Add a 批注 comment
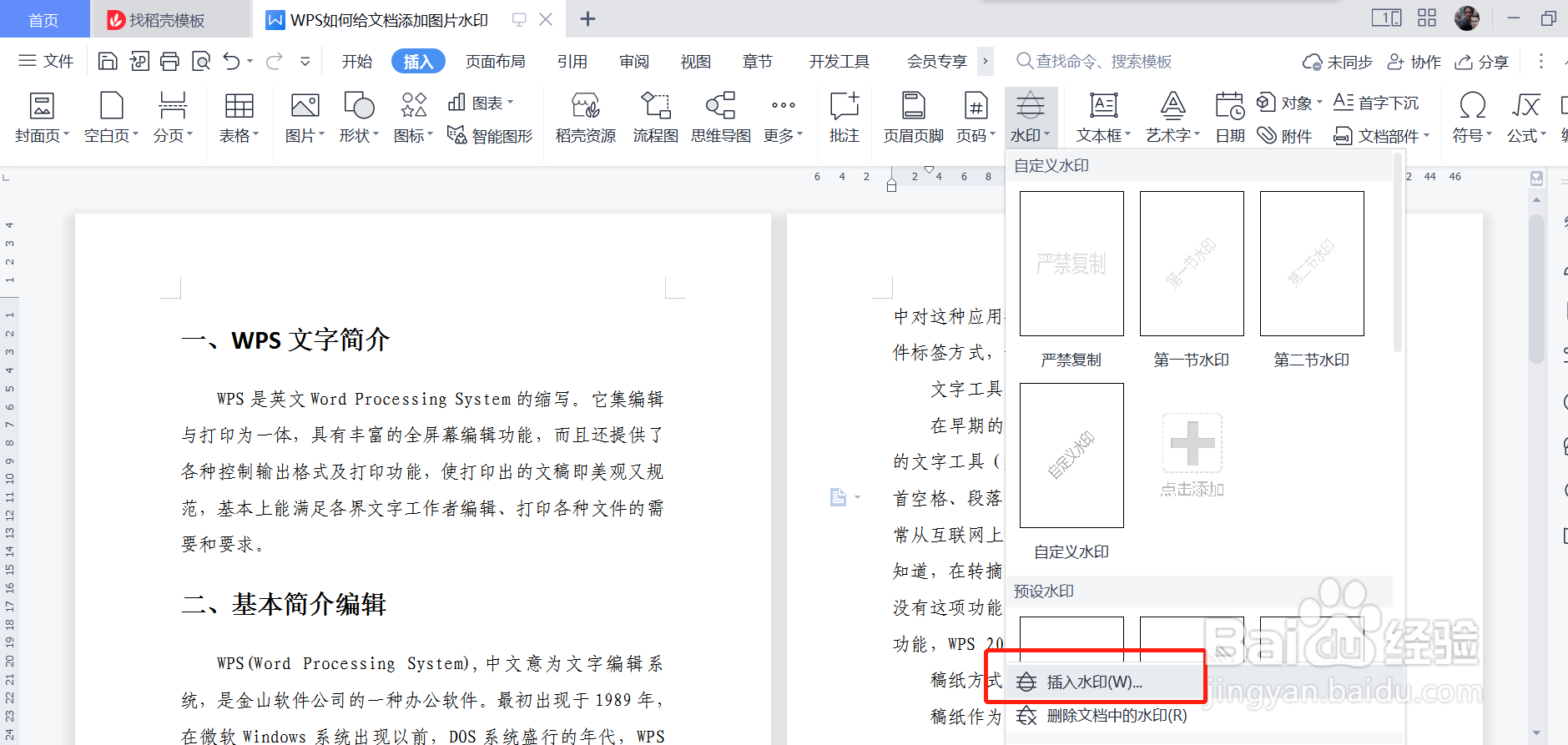Image resolution: width=1568 pixels, height=745 pixels. 845,117
